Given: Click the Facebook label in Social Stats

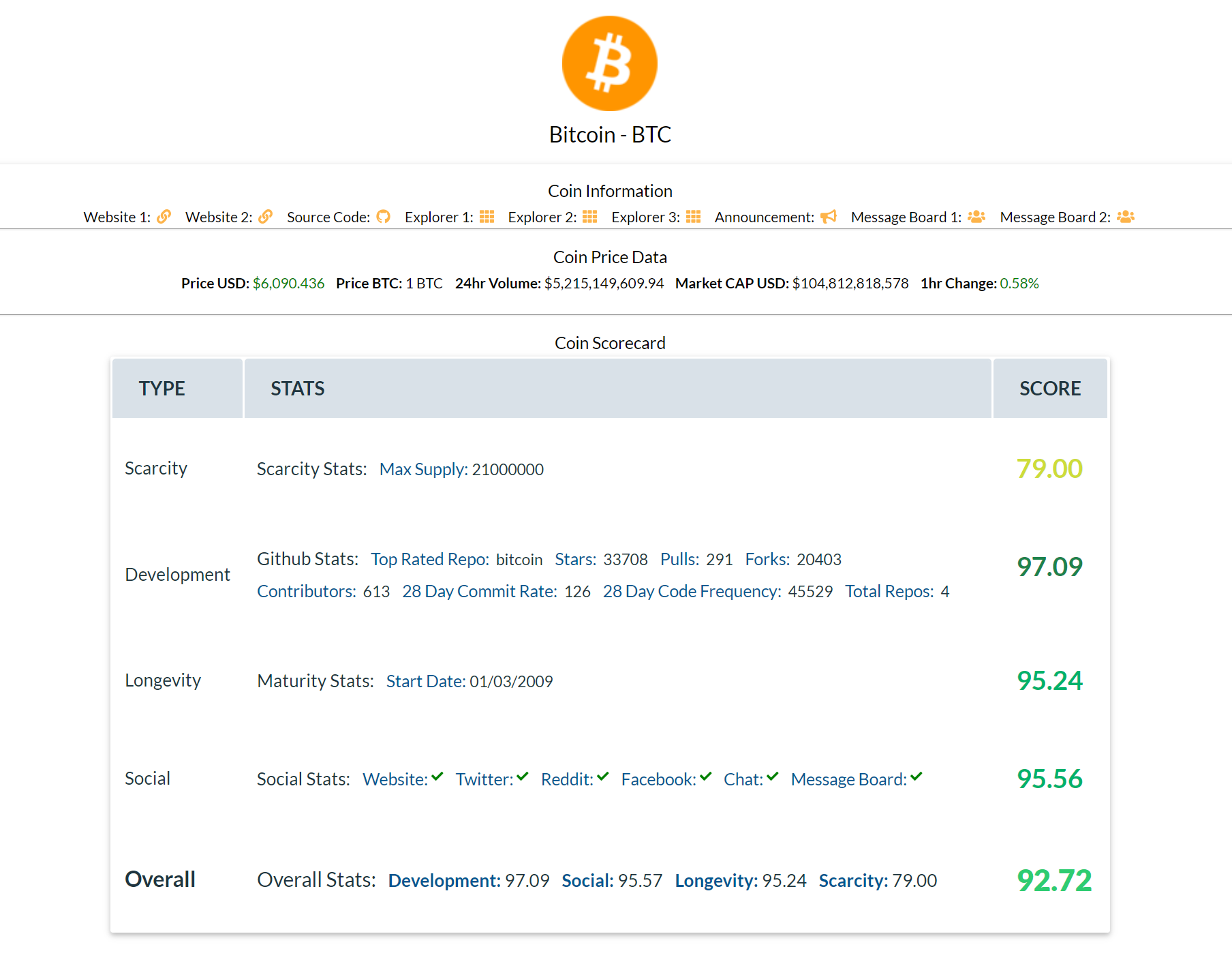Looking at the screenshot, I should (x=659, y=779).
